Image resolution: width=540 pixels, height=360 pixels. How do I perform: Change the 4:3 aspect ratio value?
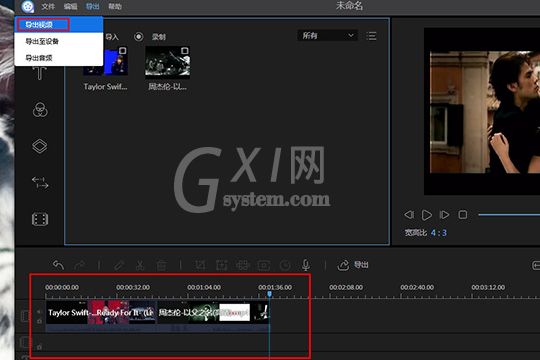(438, 233)
